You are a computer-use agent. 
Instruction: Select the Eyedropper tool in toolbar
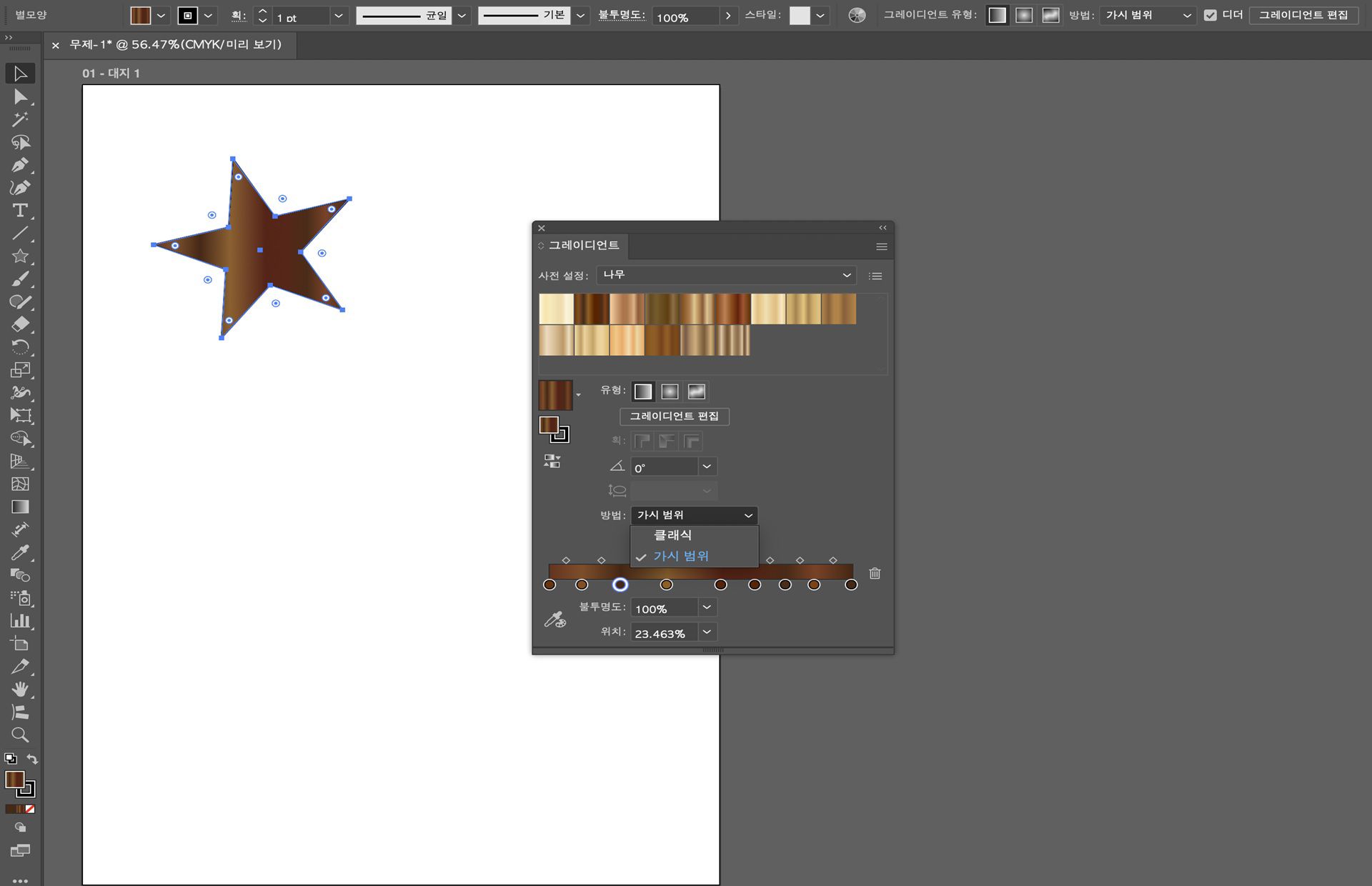(20, 552)
